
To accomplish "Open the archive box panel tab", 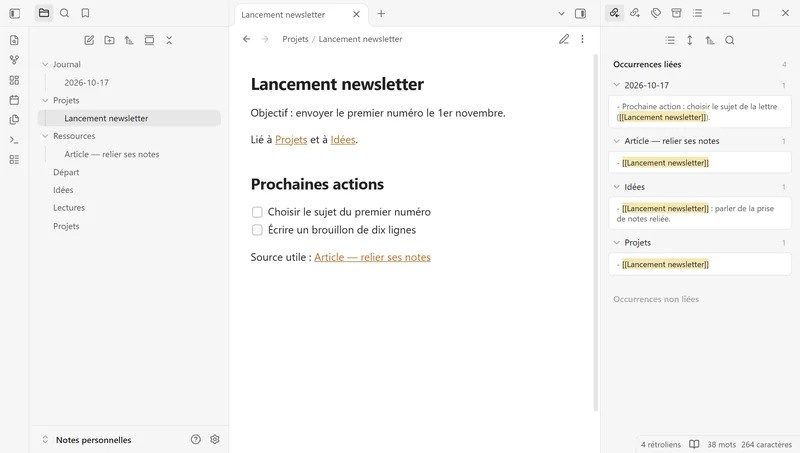I will [677, 13].
